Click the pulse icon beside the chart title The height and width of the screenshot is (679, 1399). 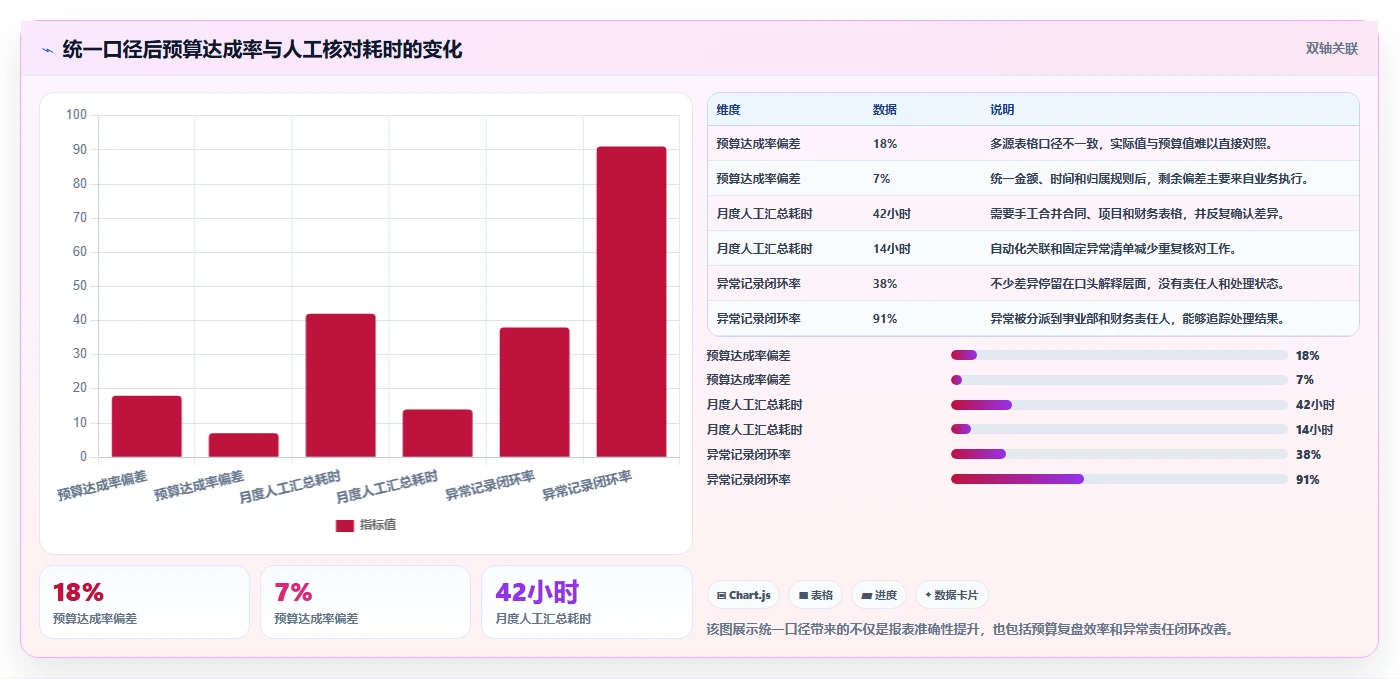[x=47, y=50]
